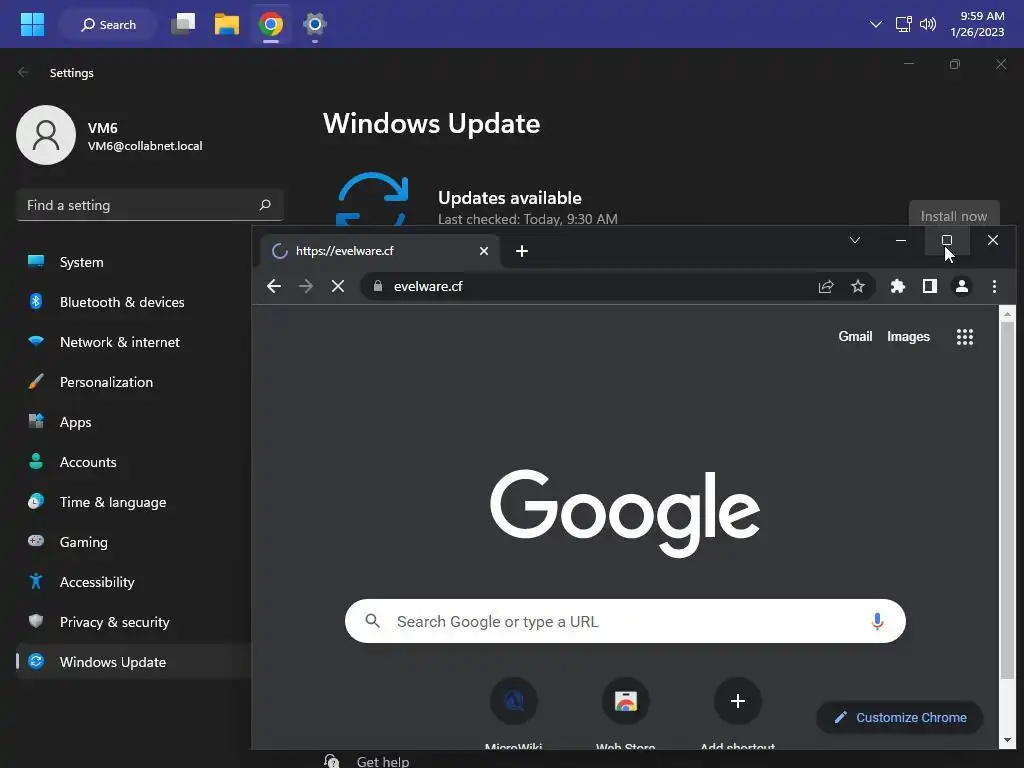This screenshot has width=1024, height=768.
Task: Open Gmail link on Google page
Action: coord(855,336)
